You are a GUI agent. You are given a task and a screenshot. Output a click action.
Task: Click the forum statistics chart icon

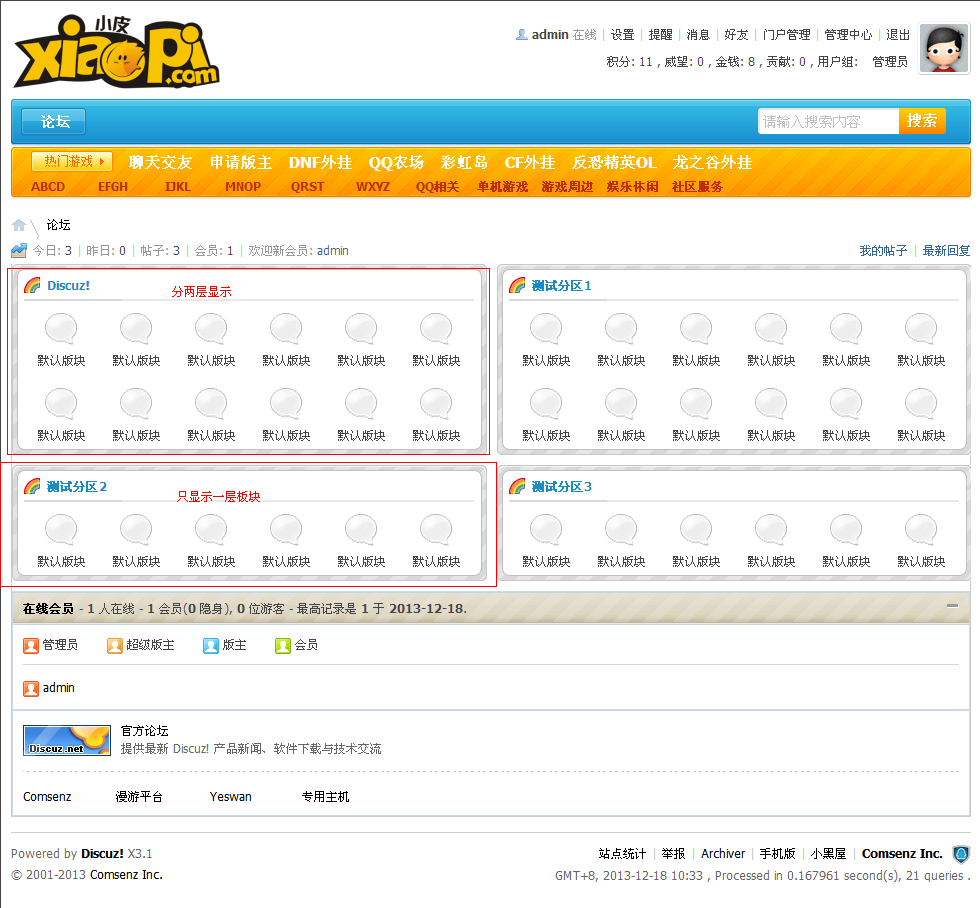tap(19, 250)
